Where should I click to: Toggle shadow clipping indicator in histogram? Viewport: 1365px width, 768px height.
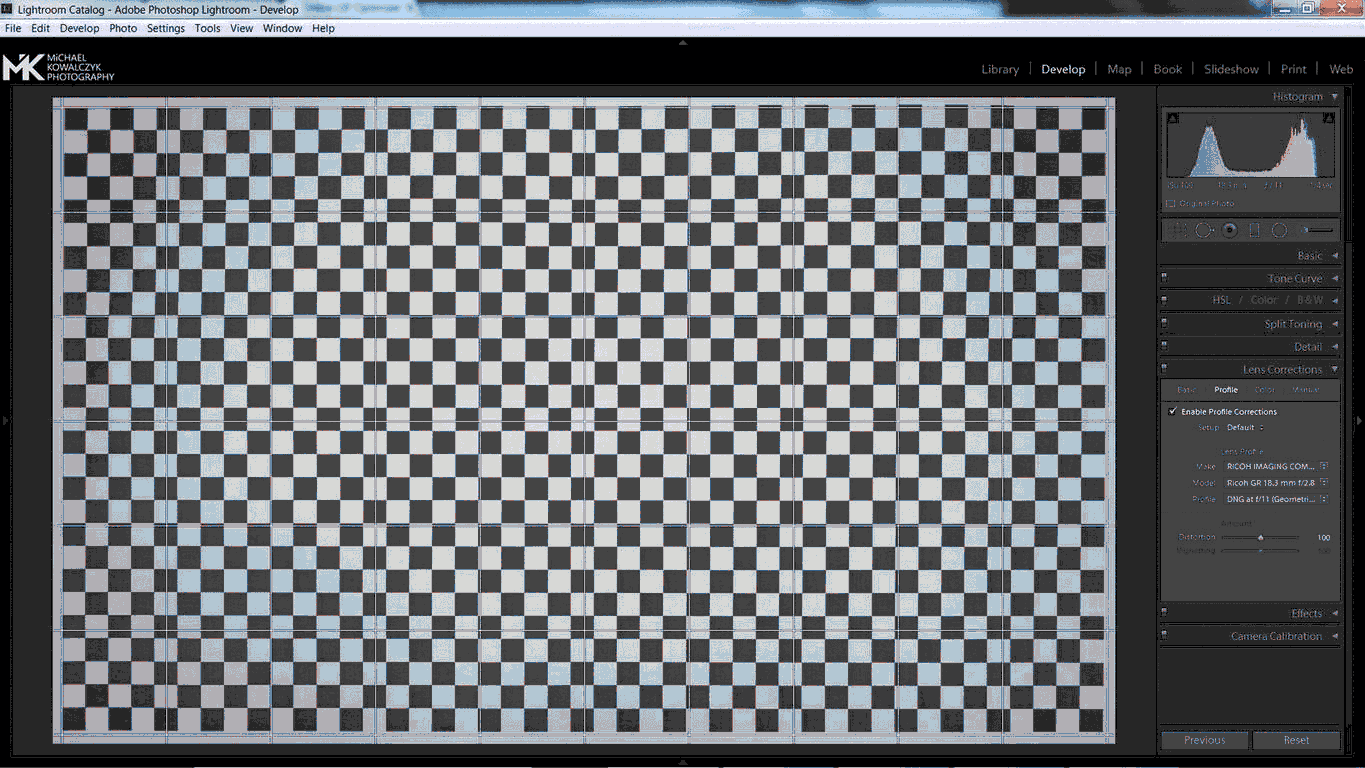click(x=1173, y=119)
